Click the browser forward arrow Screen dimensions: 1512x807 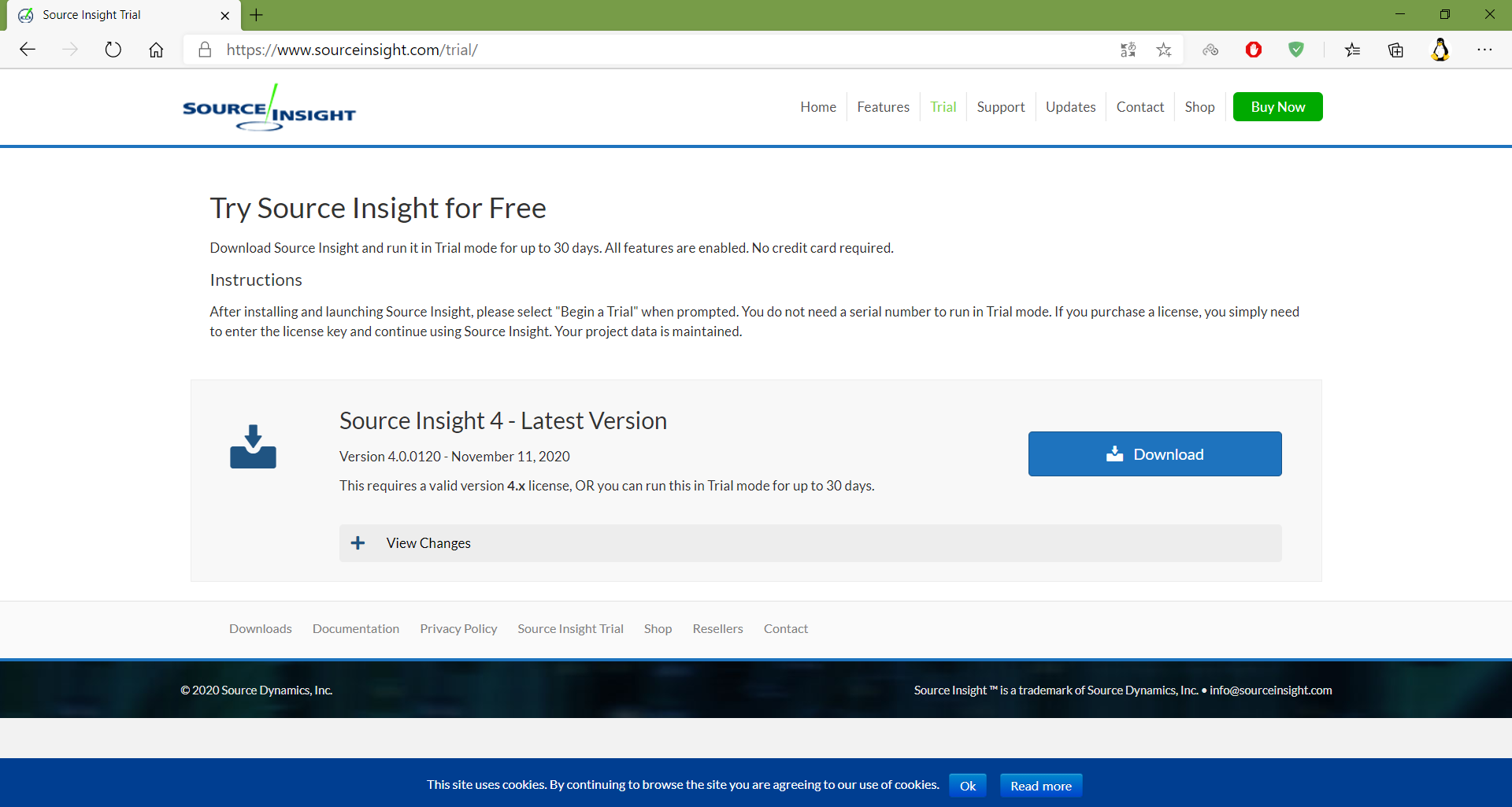[70, 50]
